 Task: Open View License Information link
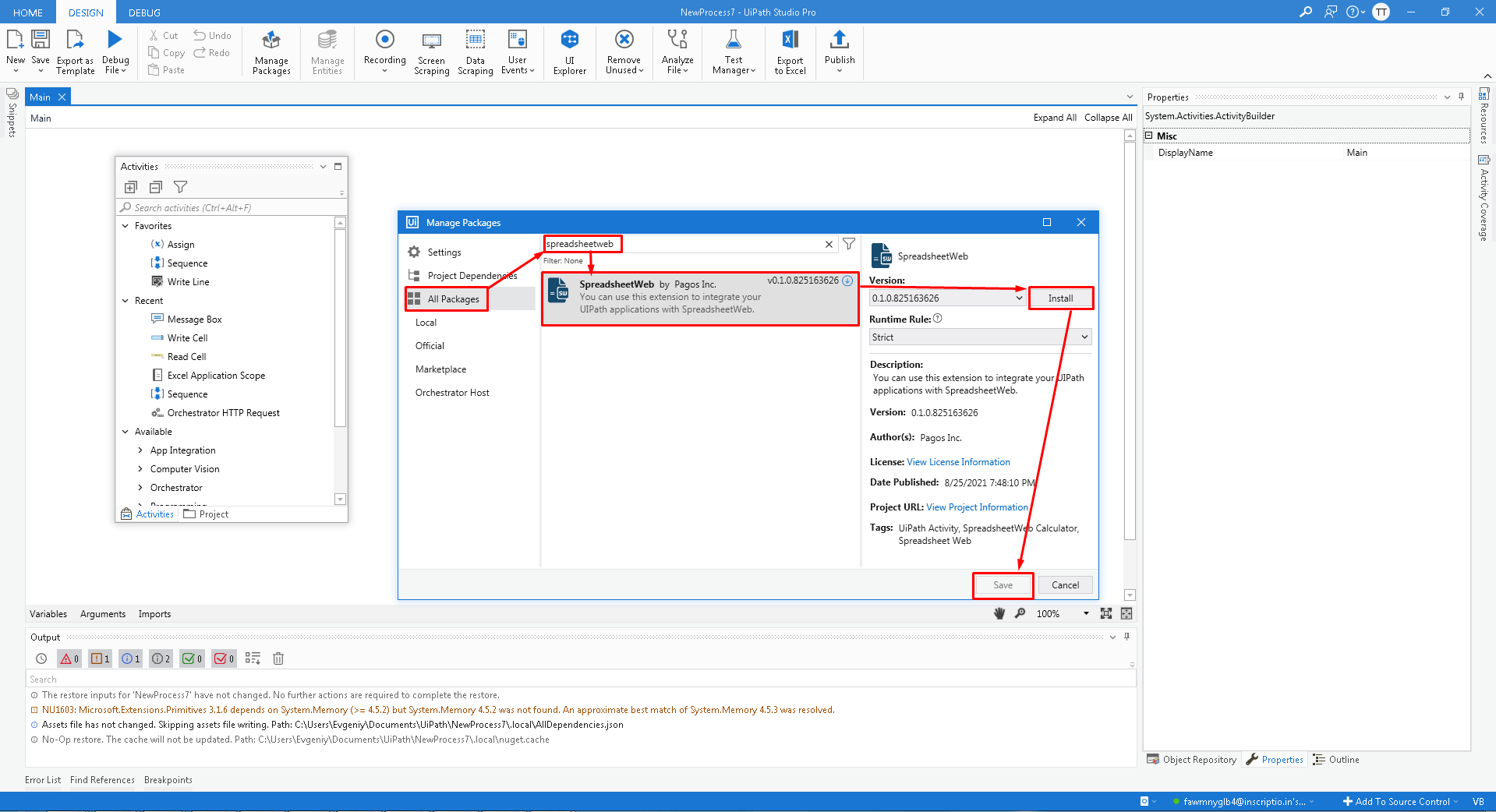[958, 462]
